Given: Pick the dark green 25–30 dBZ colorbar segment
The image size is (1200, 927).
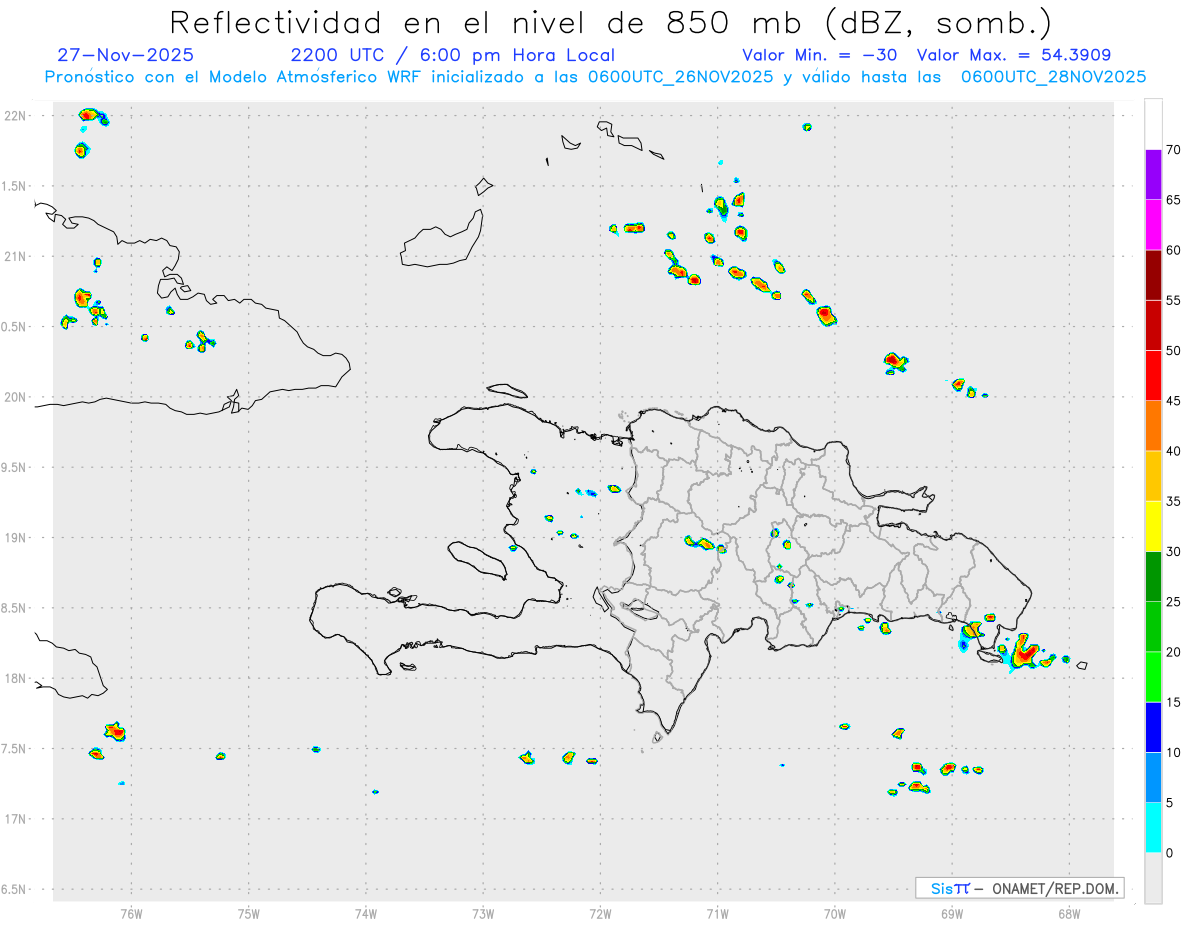Looking at the screenshot, I should pyautogui.click(x=1153, y=577).
